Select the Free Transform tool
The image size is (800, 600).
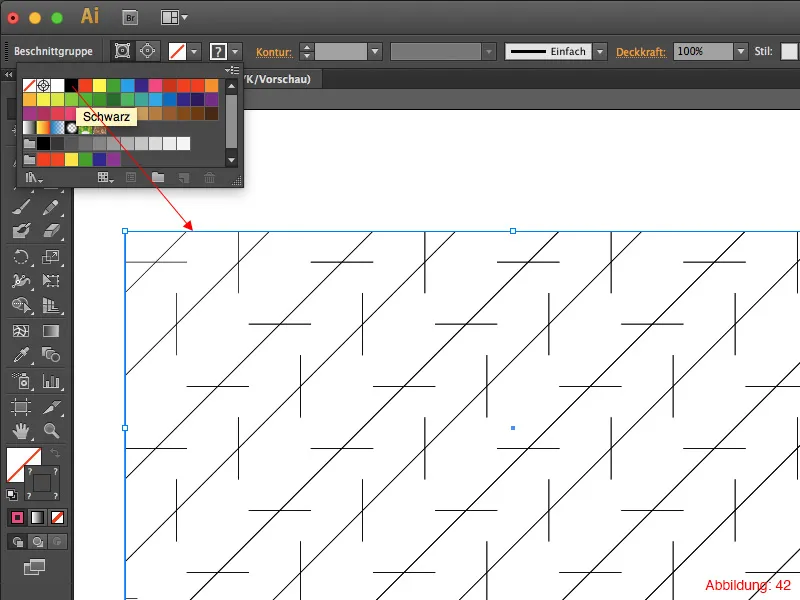pos(51,281)
